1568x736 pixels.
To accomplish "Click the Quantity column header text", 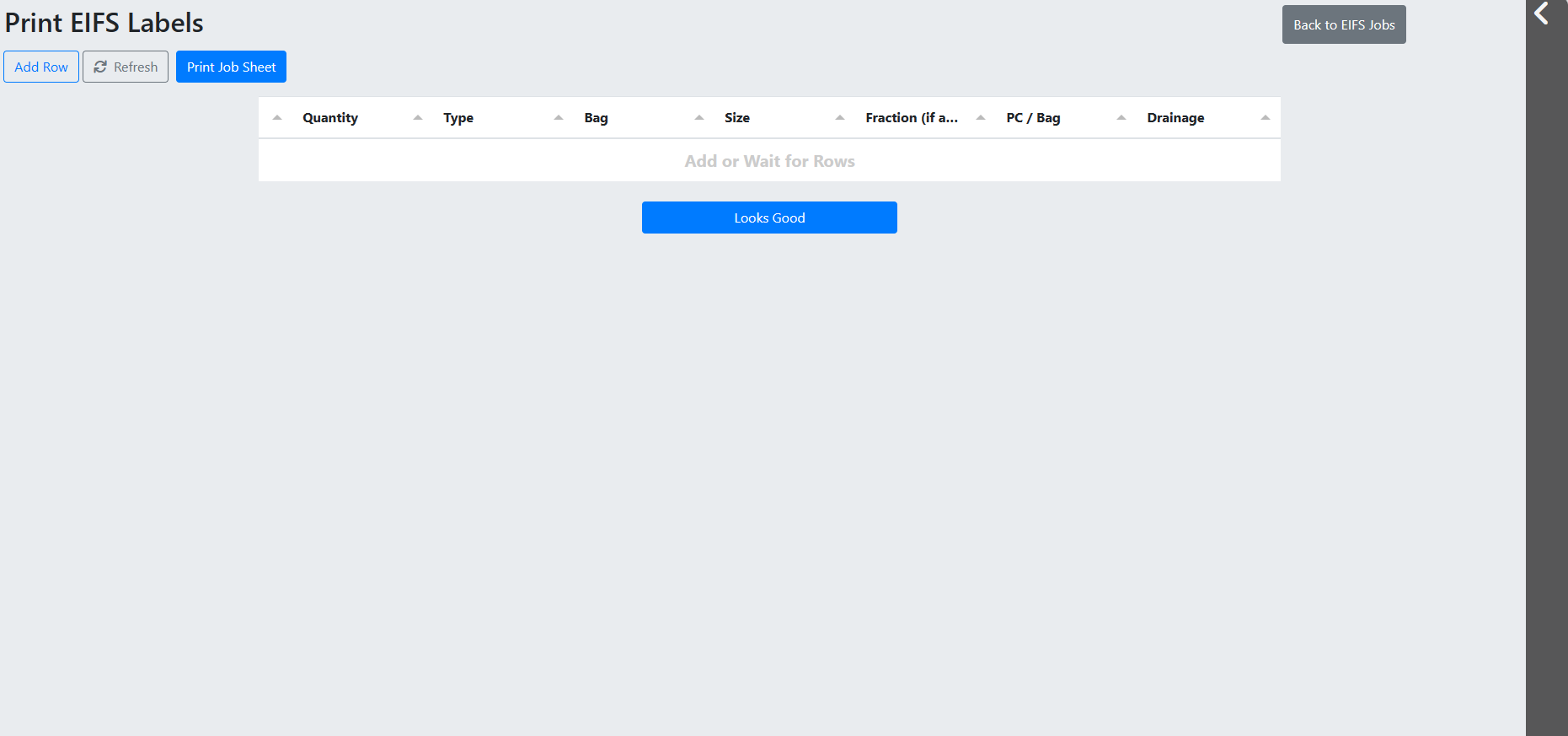I will 330,118.
